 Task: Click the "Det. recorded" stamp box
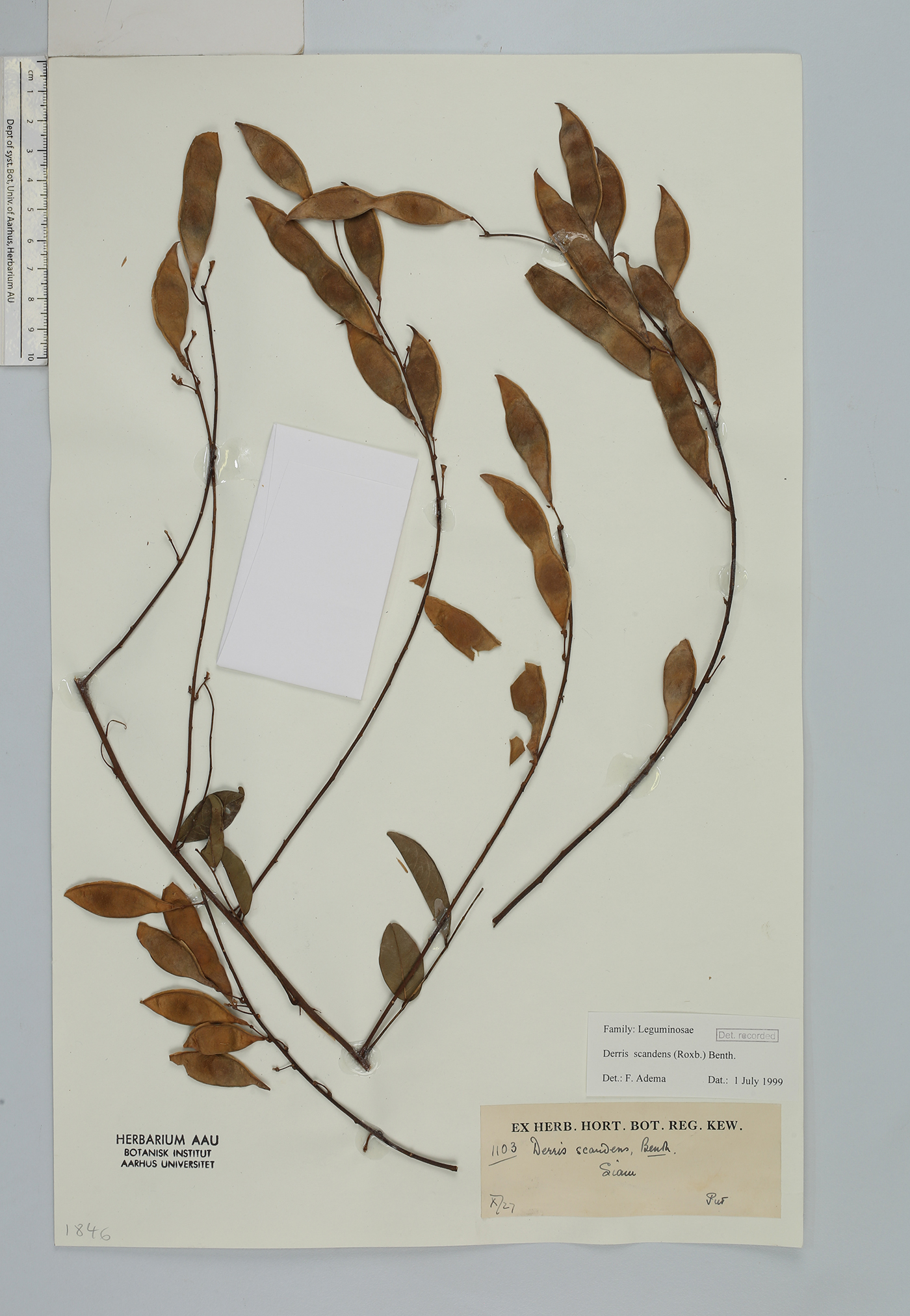pos(747,1036)
